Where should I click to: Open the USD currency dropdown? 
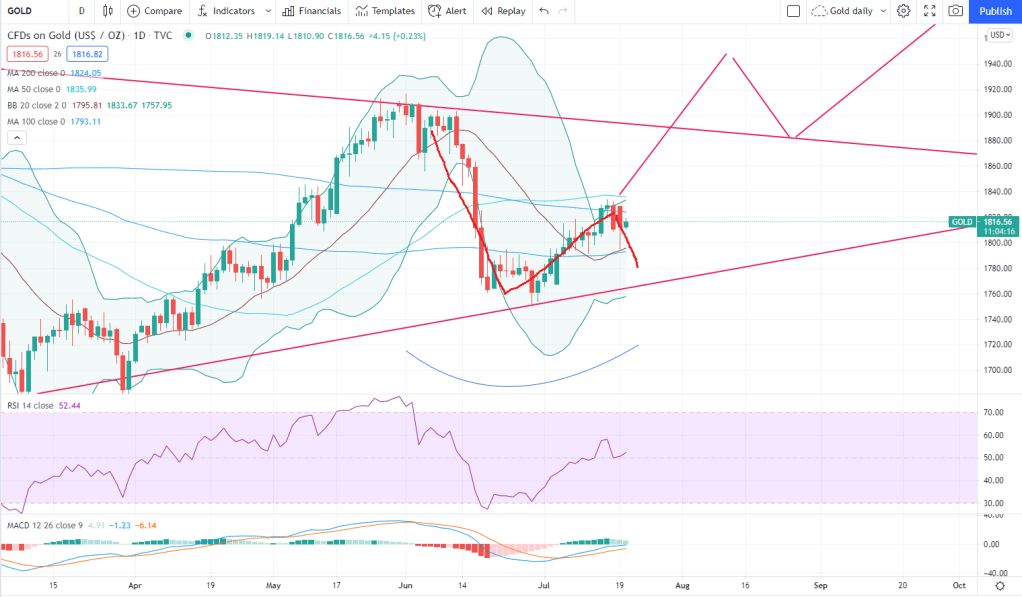996,36
